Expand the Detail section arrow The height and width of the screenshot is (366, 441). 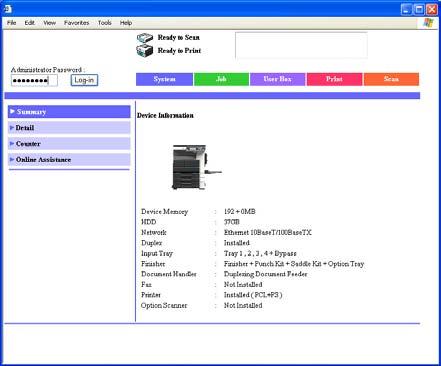[x=12, y=128]
